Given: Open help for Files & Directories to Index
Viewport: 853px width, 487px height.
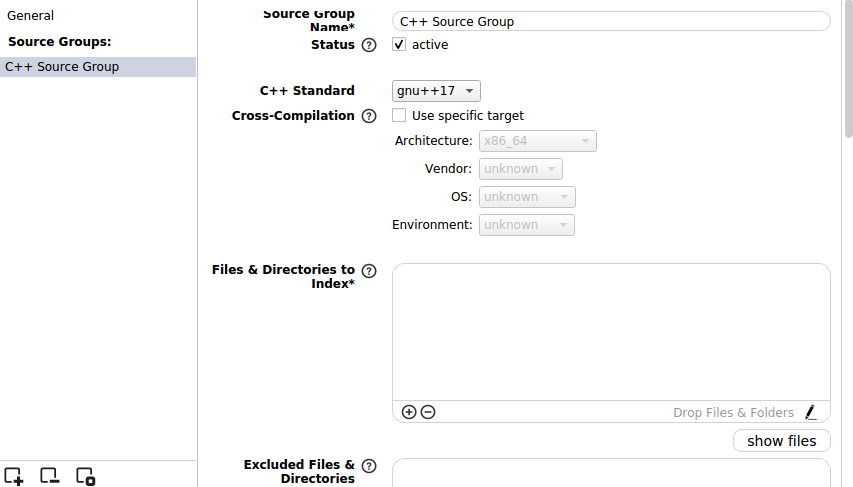Looking at the screenshot, I should [369, 271].
